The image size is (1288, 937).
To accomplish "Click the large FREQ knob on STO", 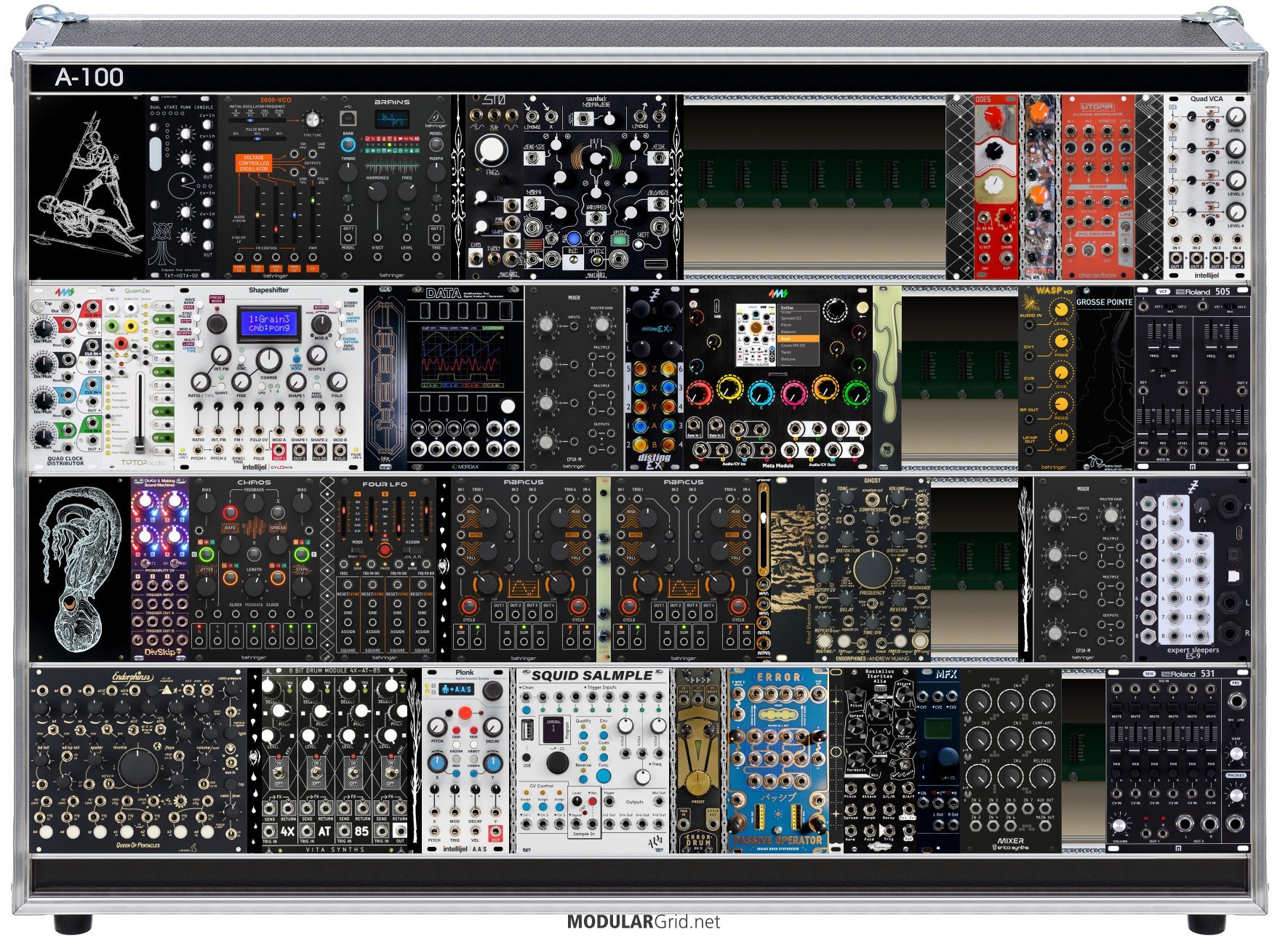I will coord(490,150).
